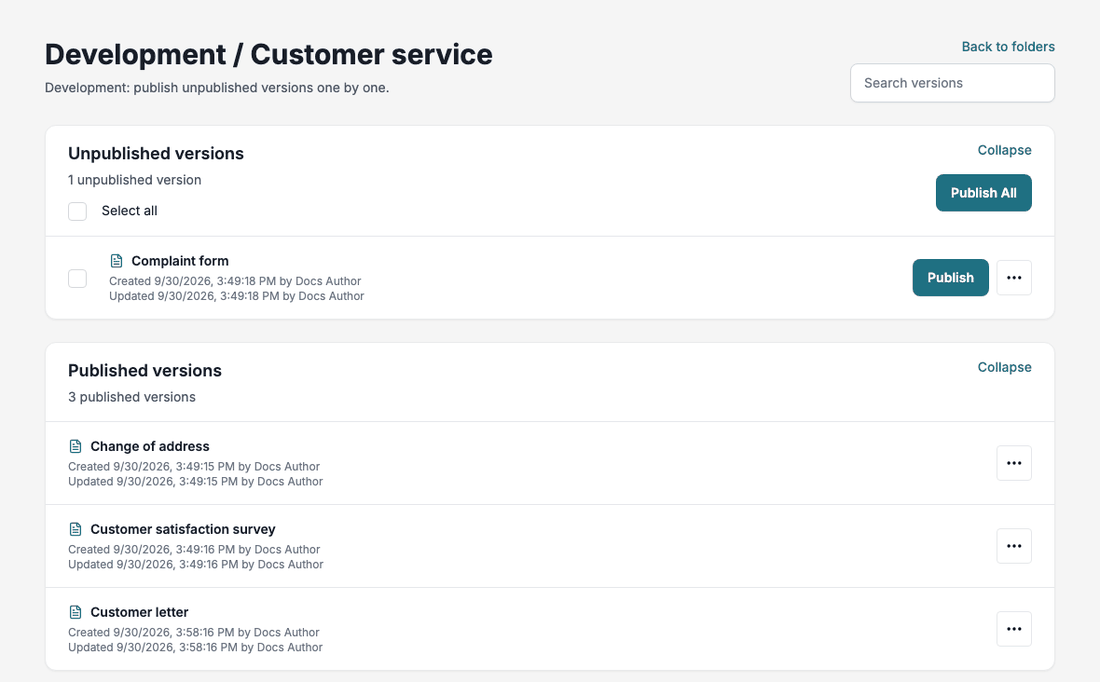The image size is (1100, 682).
Task: Click the document icon beside Customer satisfaction survey
Action: pos(75,529)
